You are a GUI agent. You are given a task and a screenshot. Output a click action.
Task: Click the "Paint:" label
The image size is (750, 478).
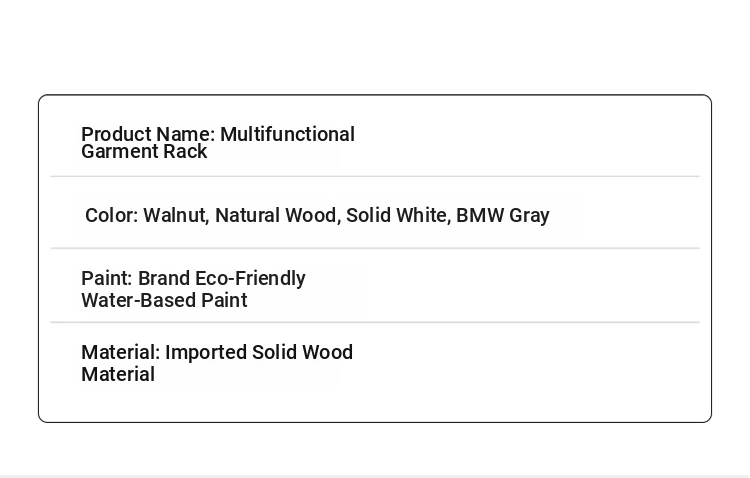click(107, 278)
